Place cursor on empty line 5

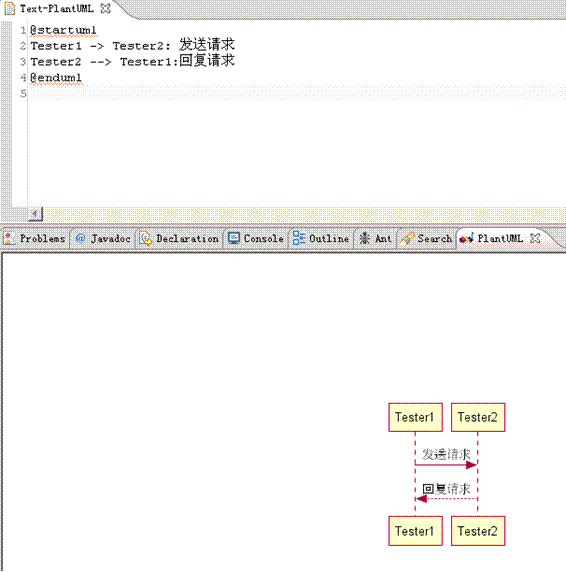pos(297,93)
